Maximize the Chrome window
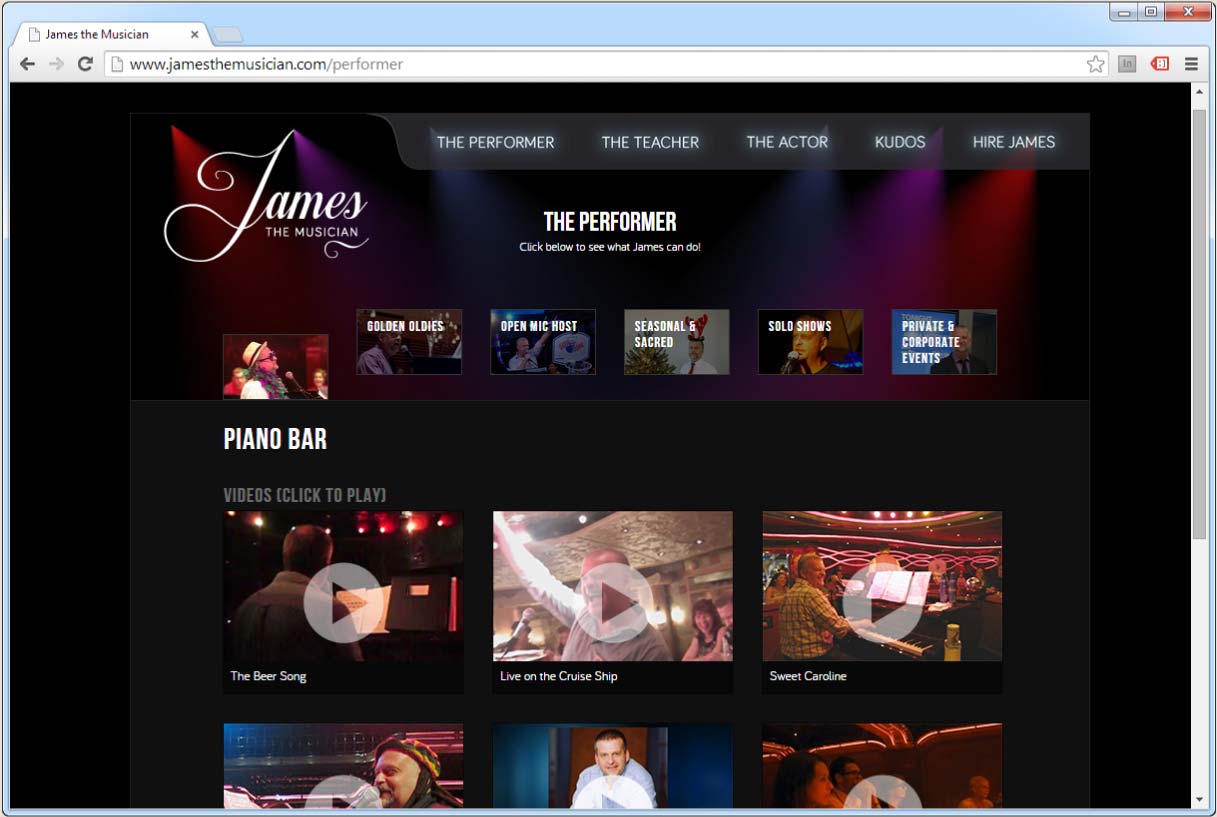1217x817 pixels. [x=1151, y=12]
